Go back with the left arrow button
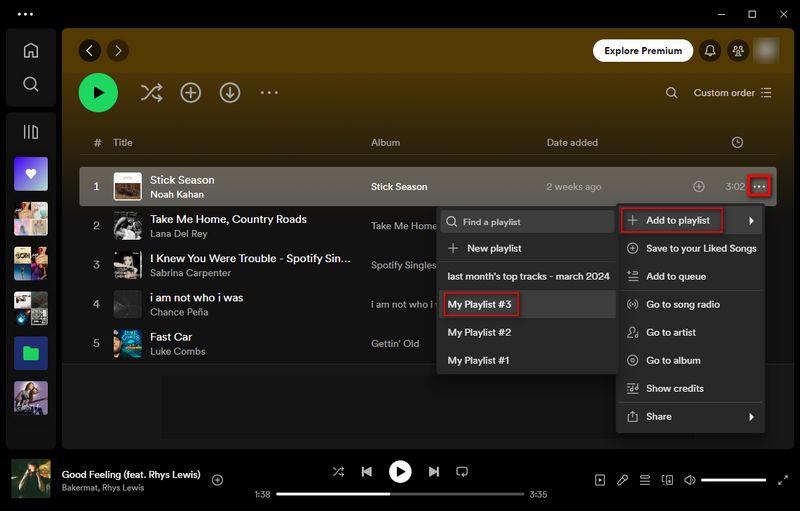 90,50
